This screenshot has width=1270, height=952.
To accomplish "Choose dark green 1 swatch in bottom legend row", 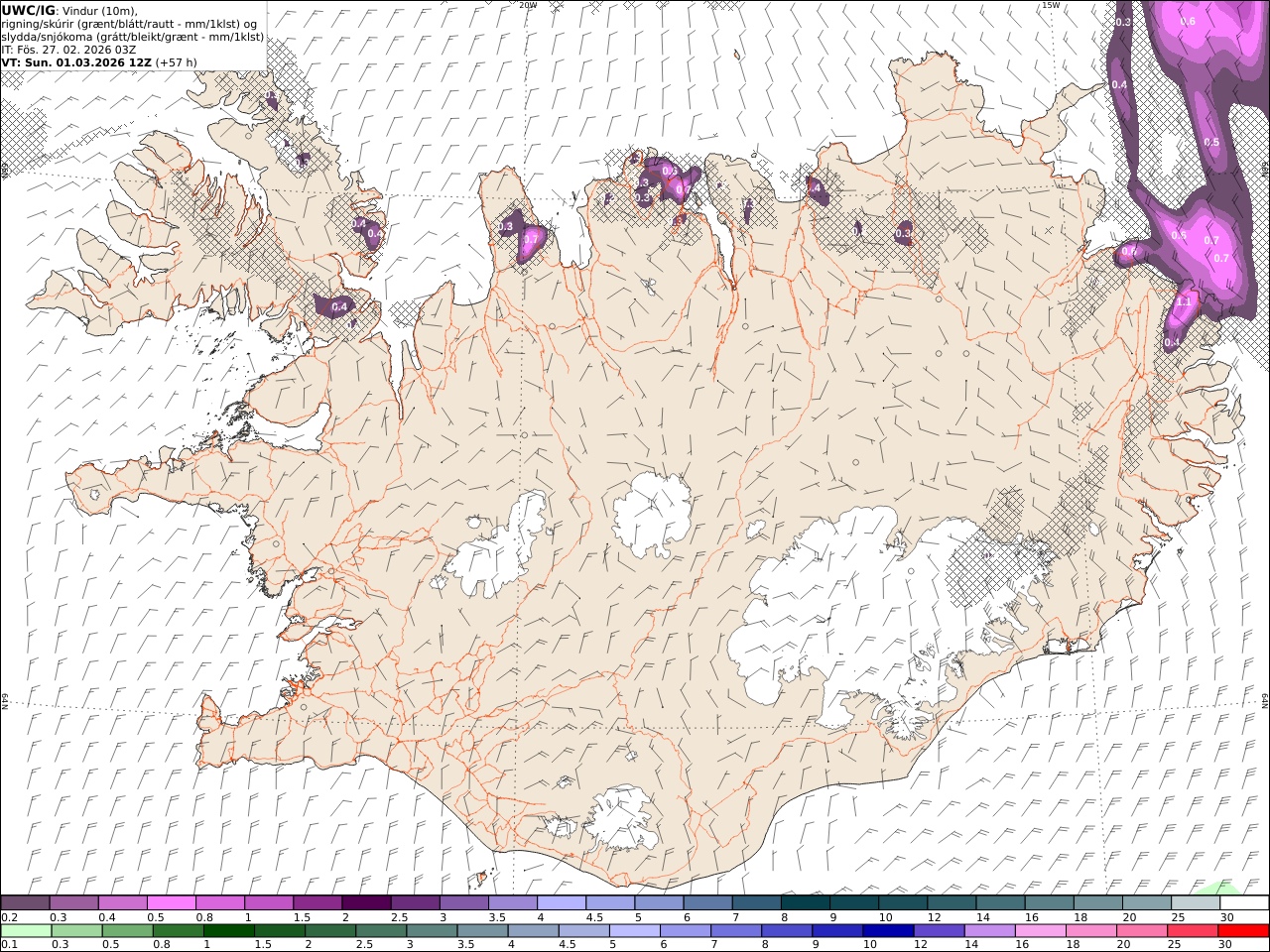I will point(228,930).
